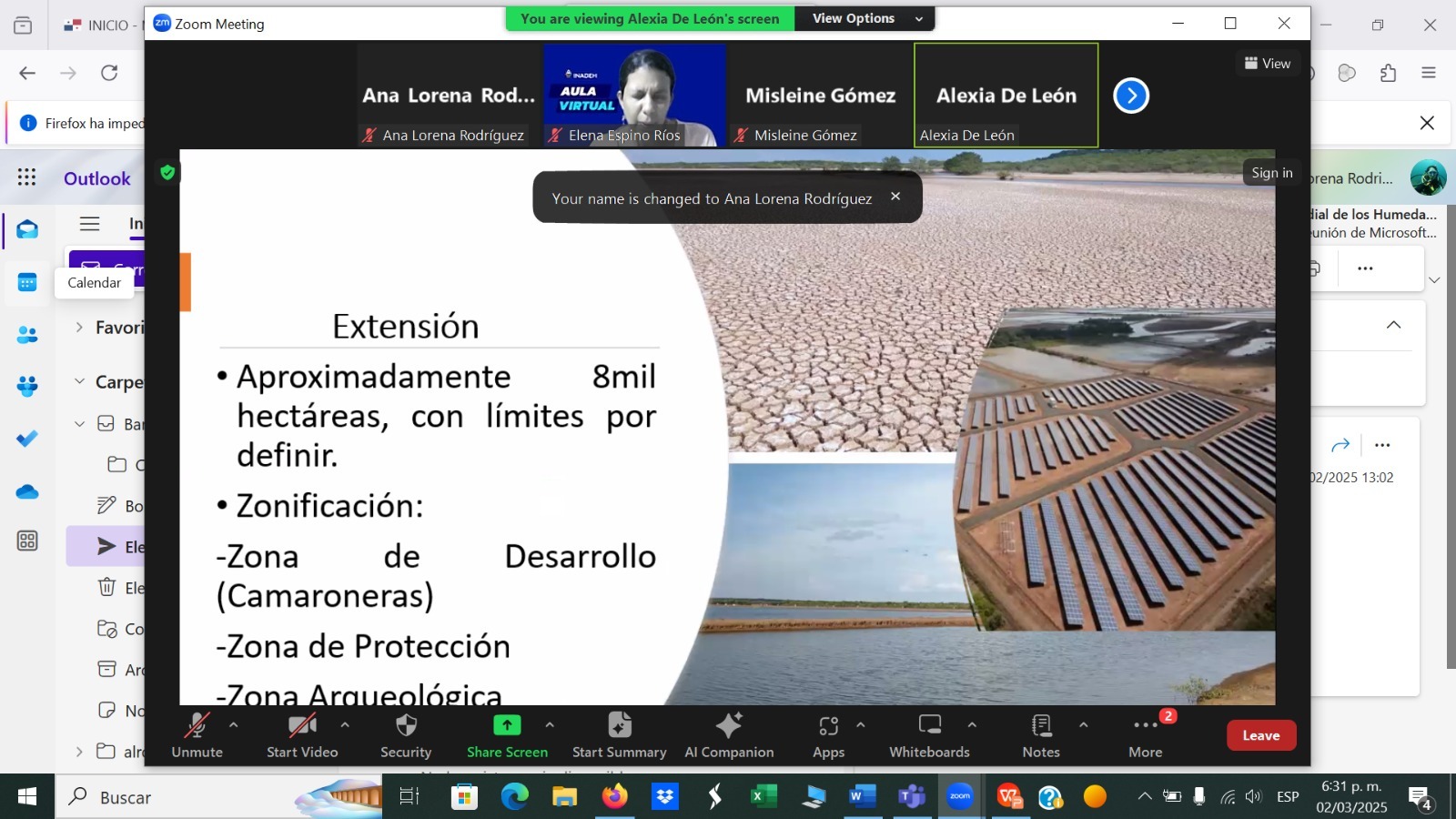Open Firefox extensions puzzle icon
The image size is (1456, 819).
tap(1388, 73)
